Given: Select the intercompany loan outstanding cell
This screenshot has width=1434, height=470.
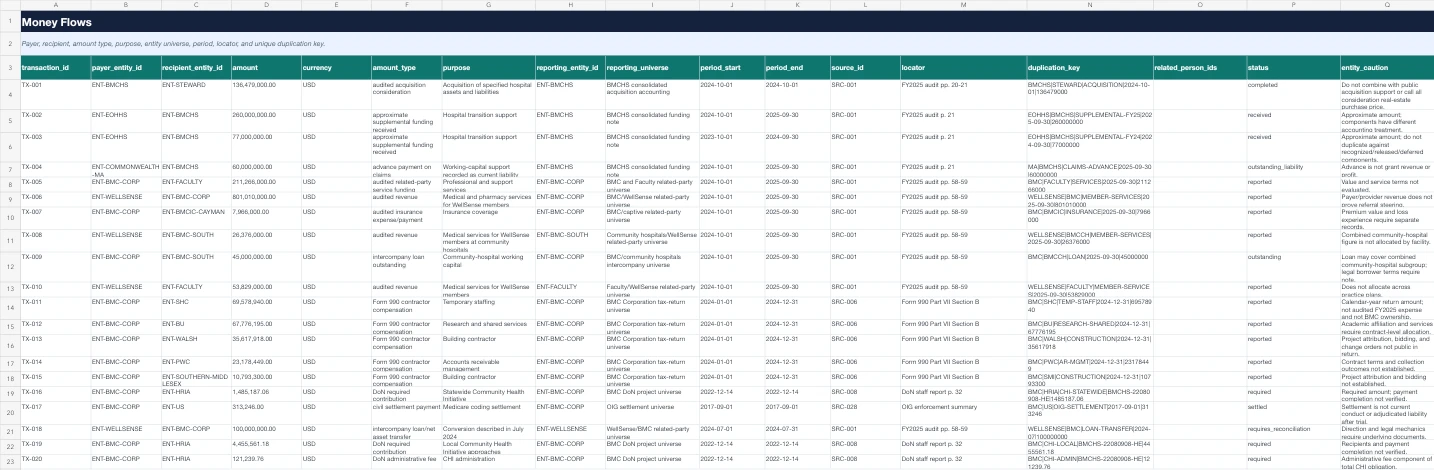Looking at the screenshot, I should [x=405, y=267].
